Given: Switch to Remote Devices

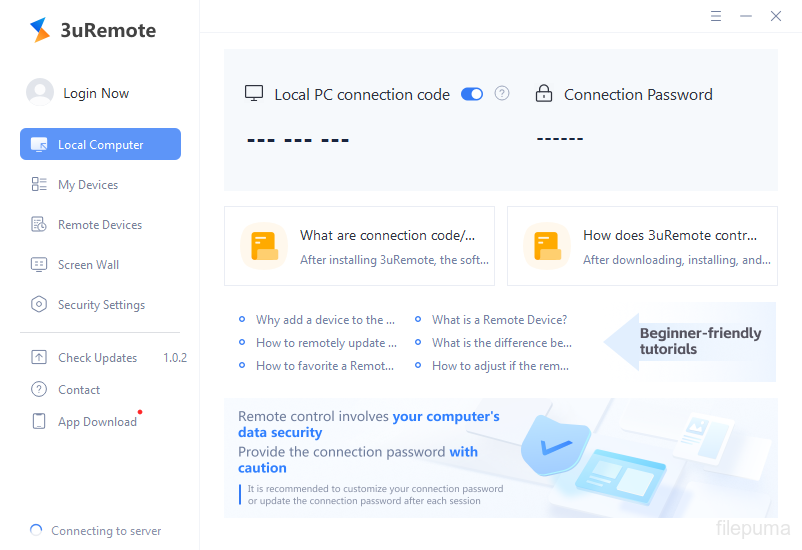Looking at the screenshot, I should coord(99,225).
